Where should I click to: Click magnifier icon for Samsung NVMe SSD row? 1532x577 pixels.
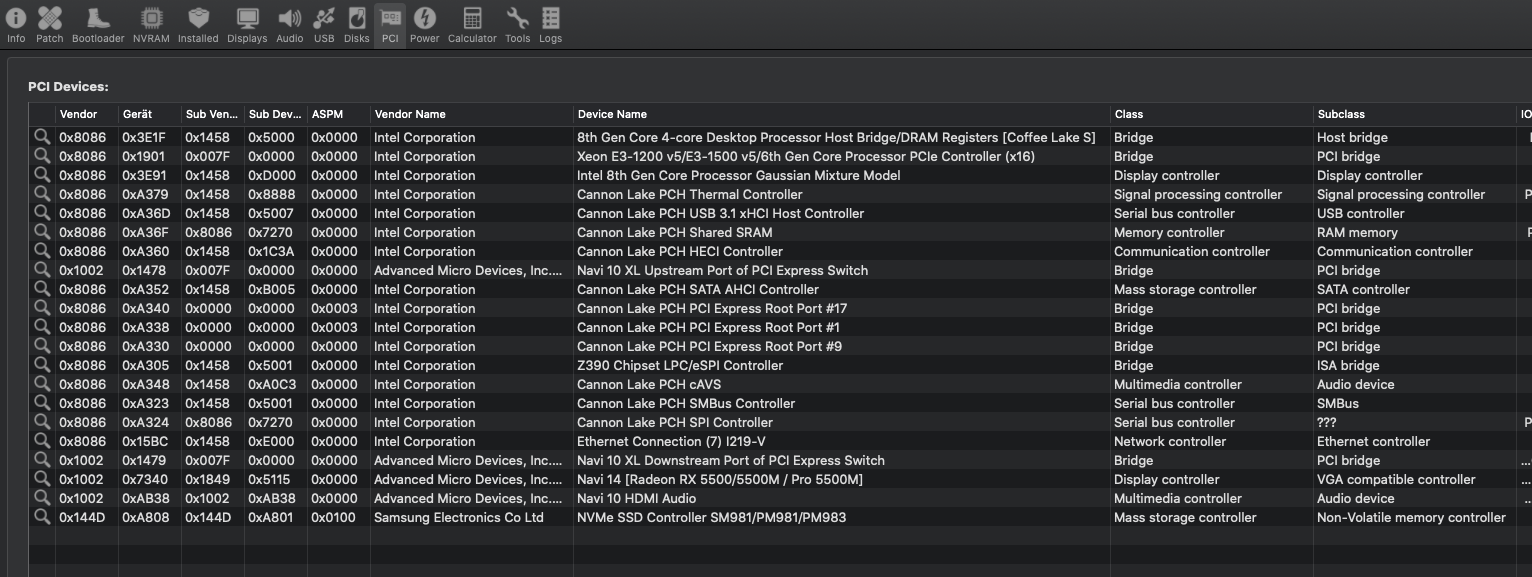pos(42,517)
